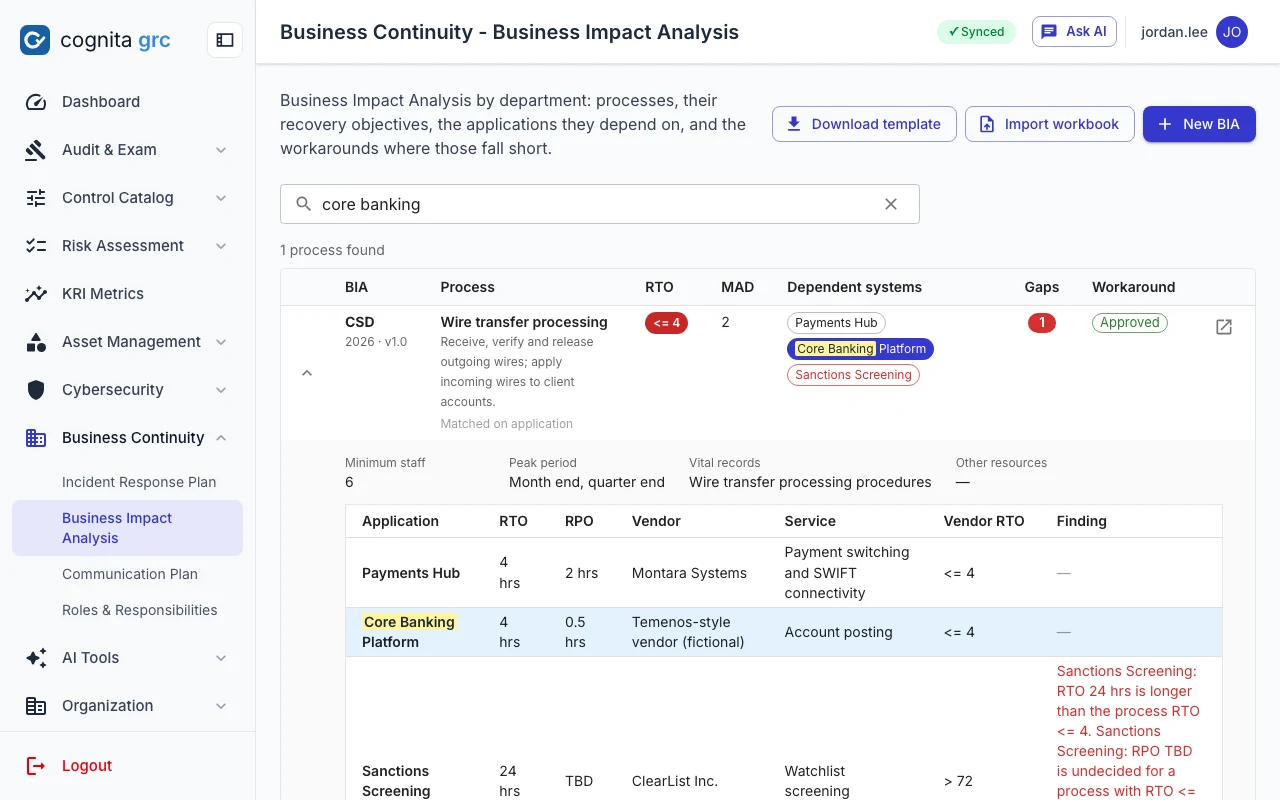Click the Organization building icon
This screenshot has height=800, width=1280.
[36, 706]
